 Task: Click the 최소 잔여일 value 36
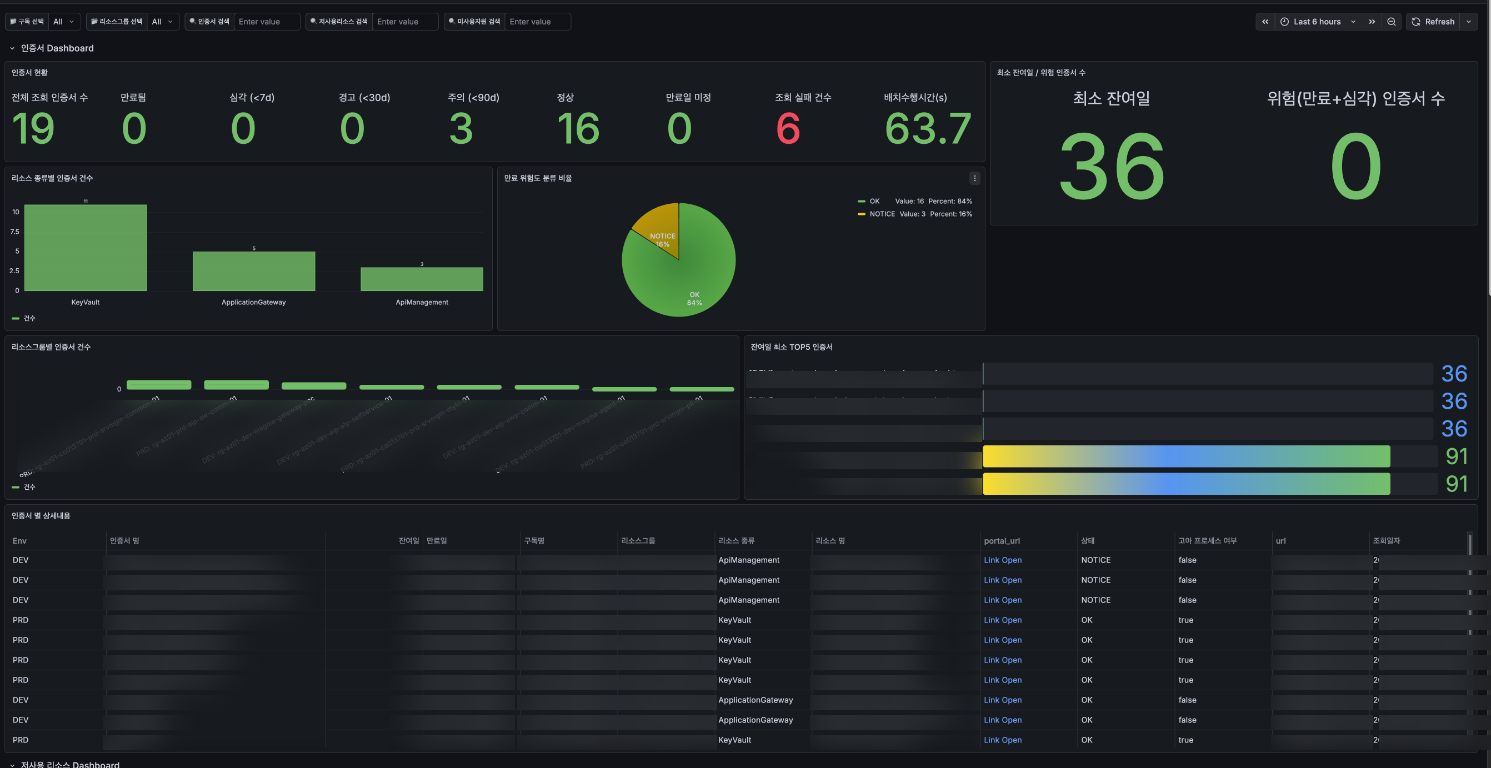point(1112,167)
